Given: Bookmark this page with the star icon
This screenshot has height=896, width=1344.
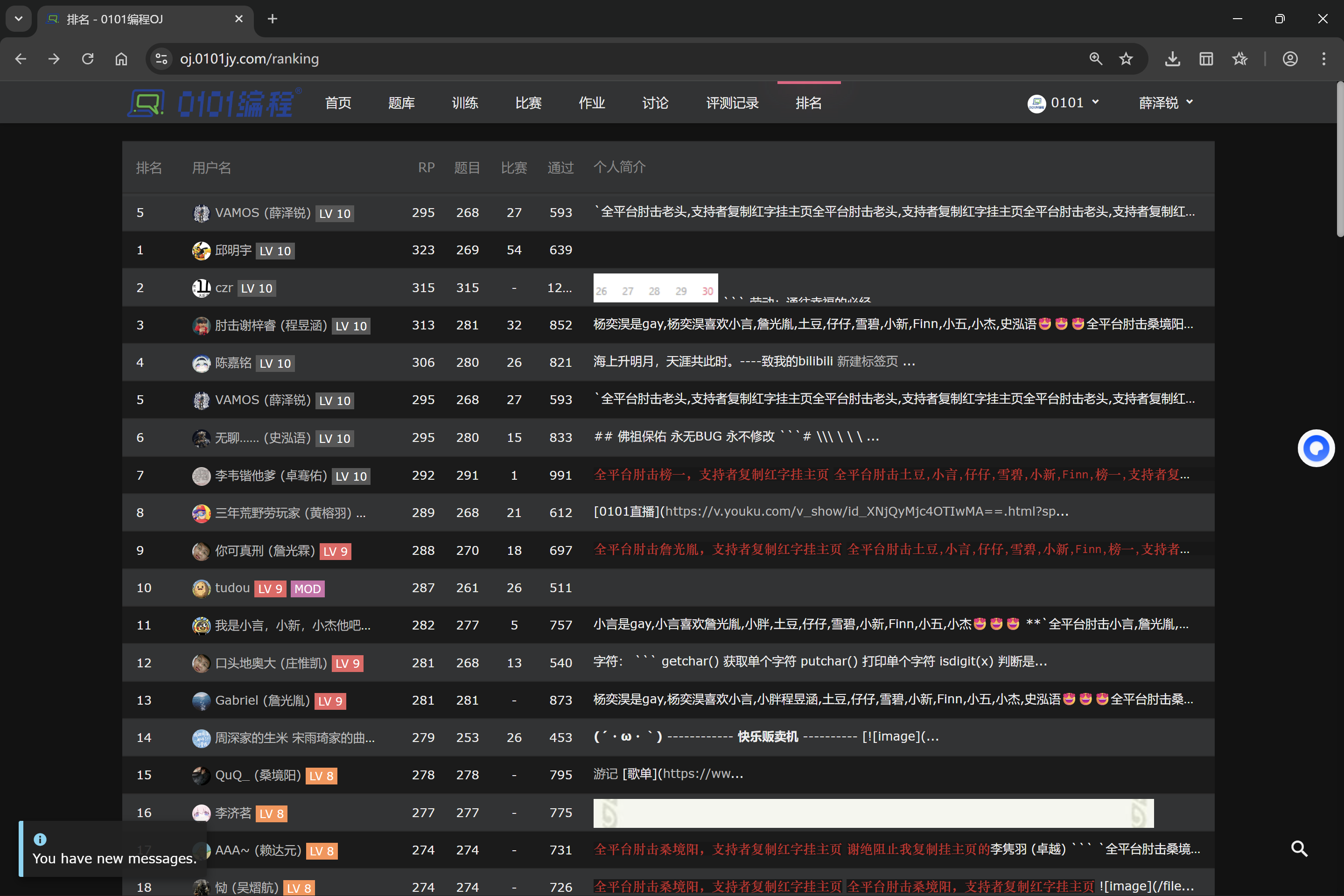Looking at the screenshot, I should pyautogui.click(x=1125, y=59).
